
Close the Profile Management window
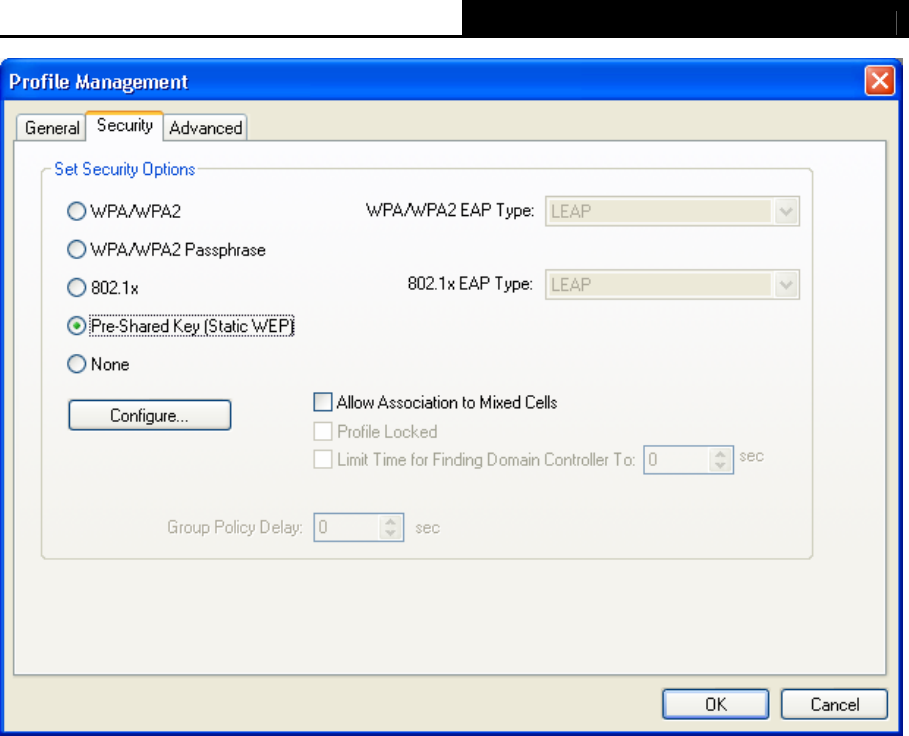879,81
